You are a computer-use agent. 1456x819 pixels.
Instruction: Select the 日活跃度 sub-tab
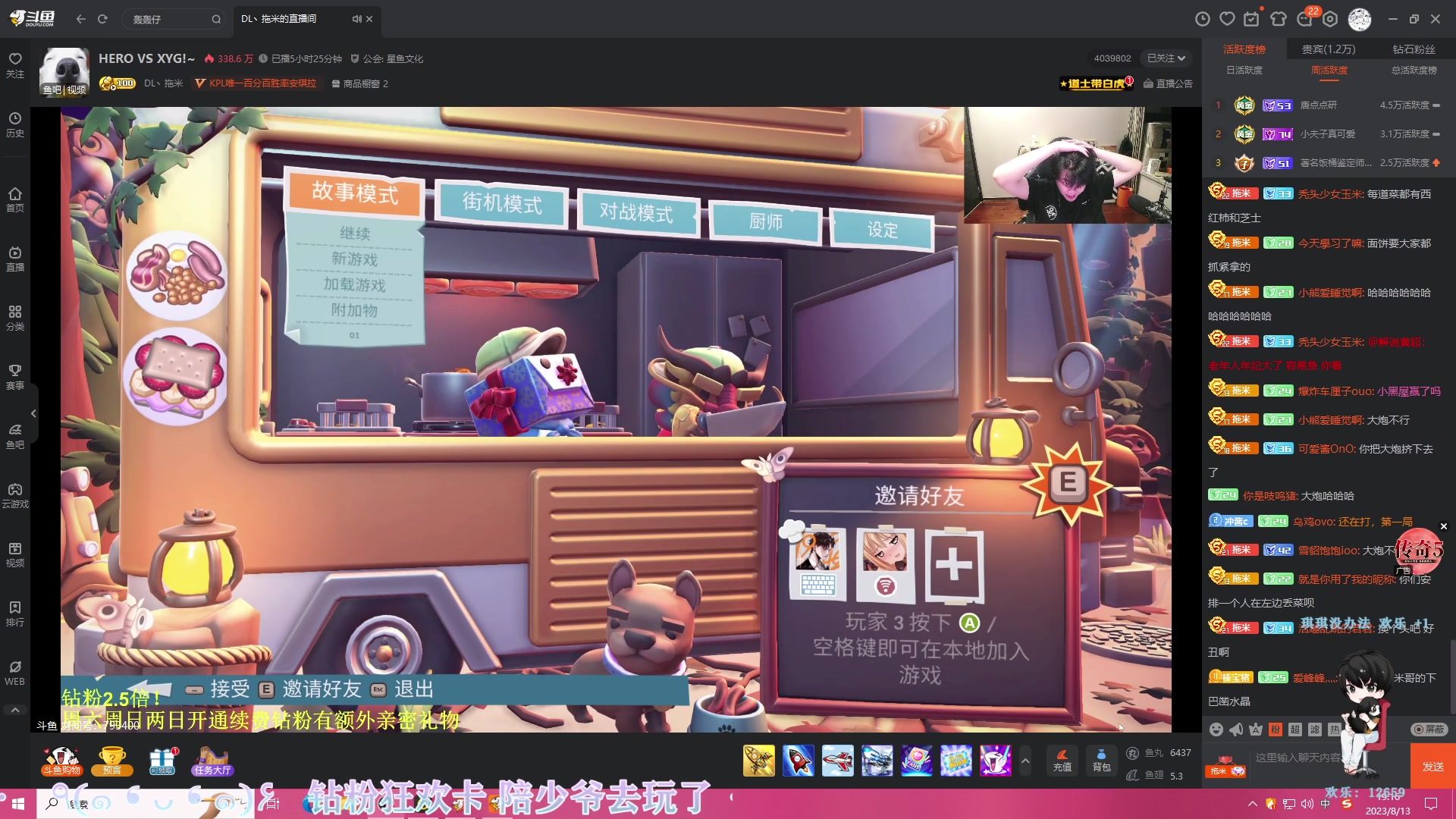point(1244,71)
